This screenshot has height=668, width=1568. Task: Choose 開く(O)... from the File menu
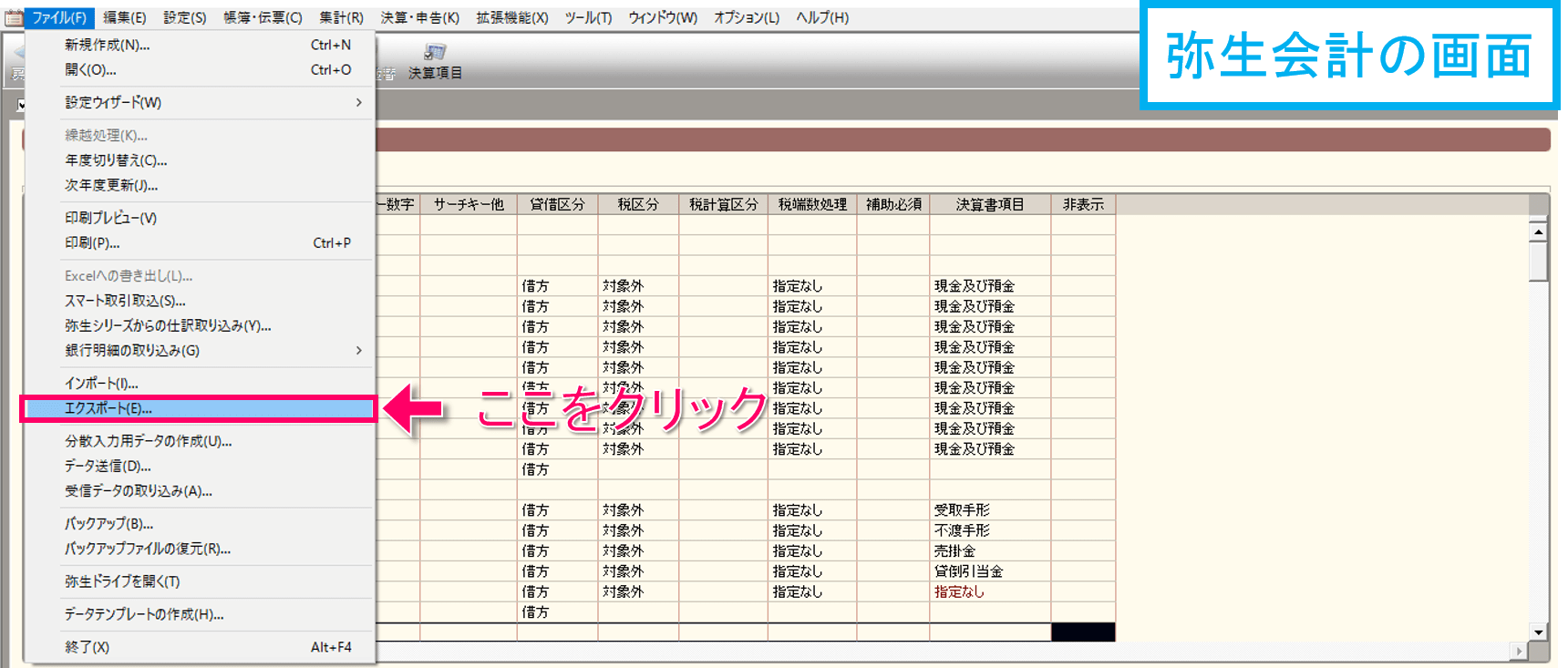point(200,69)
